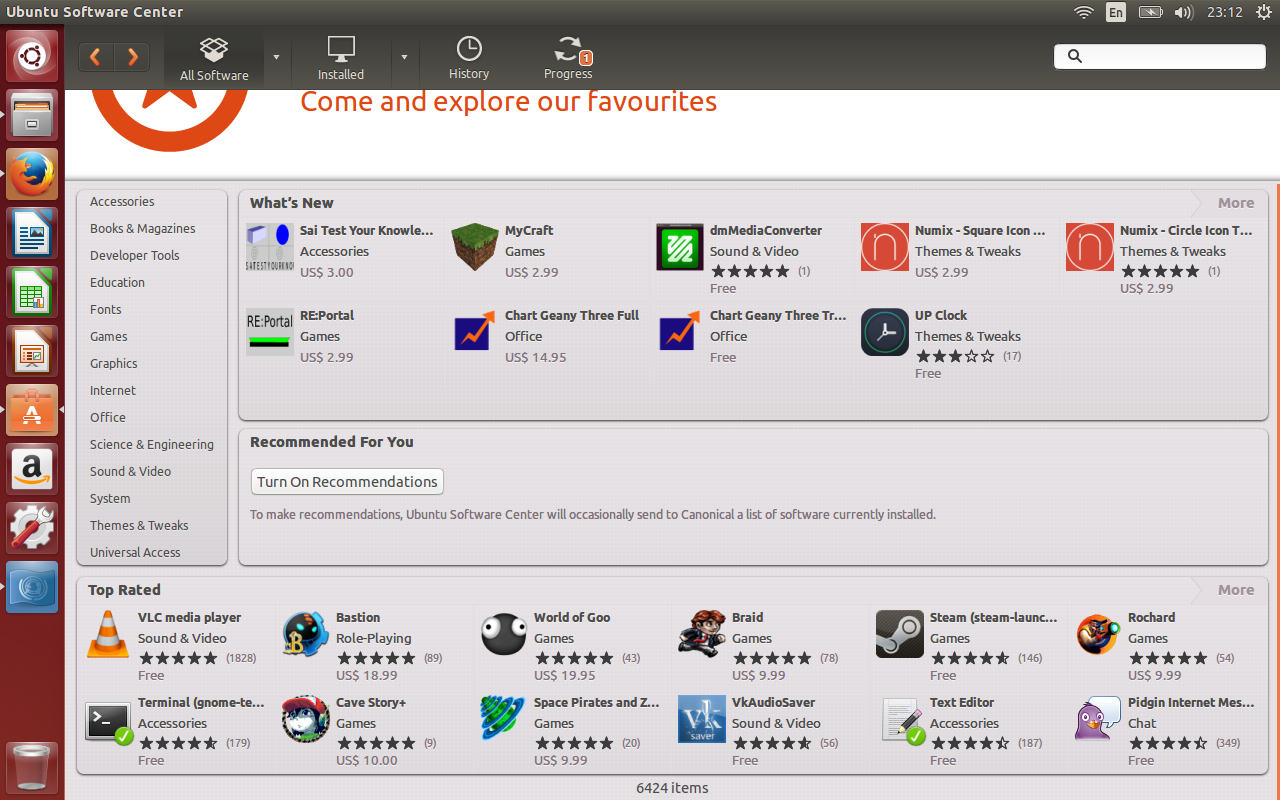Click the Chart Geany Three Full icon
This screenshot has width=1280, height=800.
(475, 332)
